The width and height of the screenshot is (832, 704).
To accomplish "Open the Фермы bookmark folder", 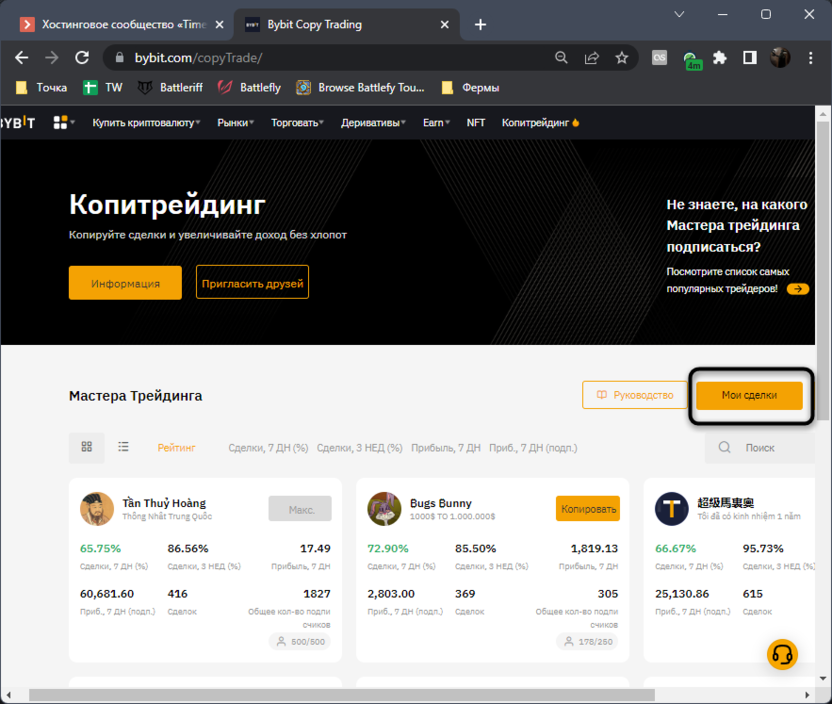I will [470, 88].
